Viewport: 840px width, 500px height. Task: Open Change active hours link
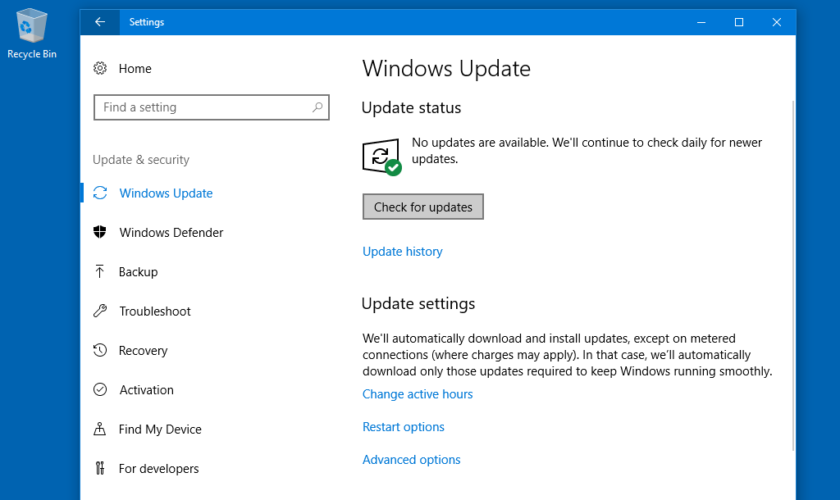417,394
